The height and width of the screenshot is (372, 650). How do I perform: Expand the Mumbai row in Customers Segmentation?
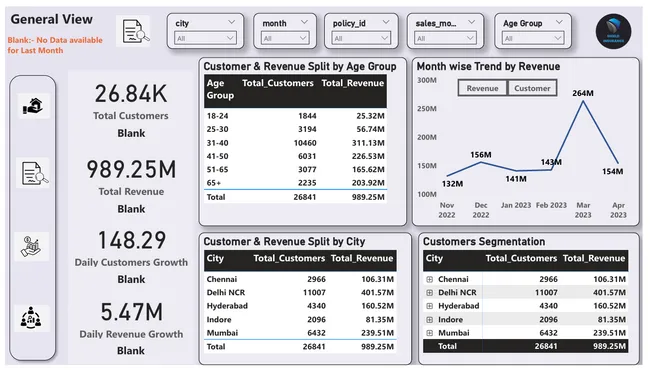429,333
